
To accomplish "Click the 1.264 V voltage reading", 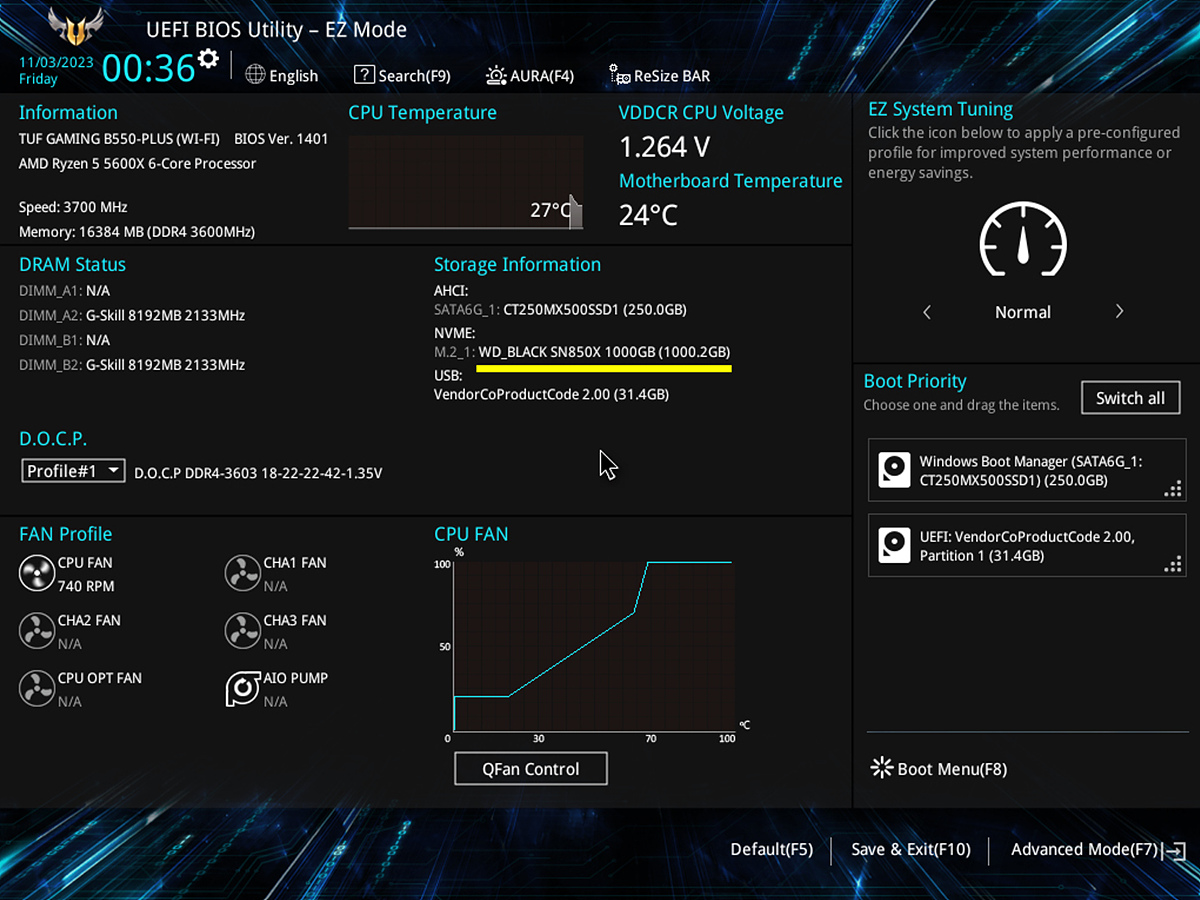I will click(x=664, y=147).
